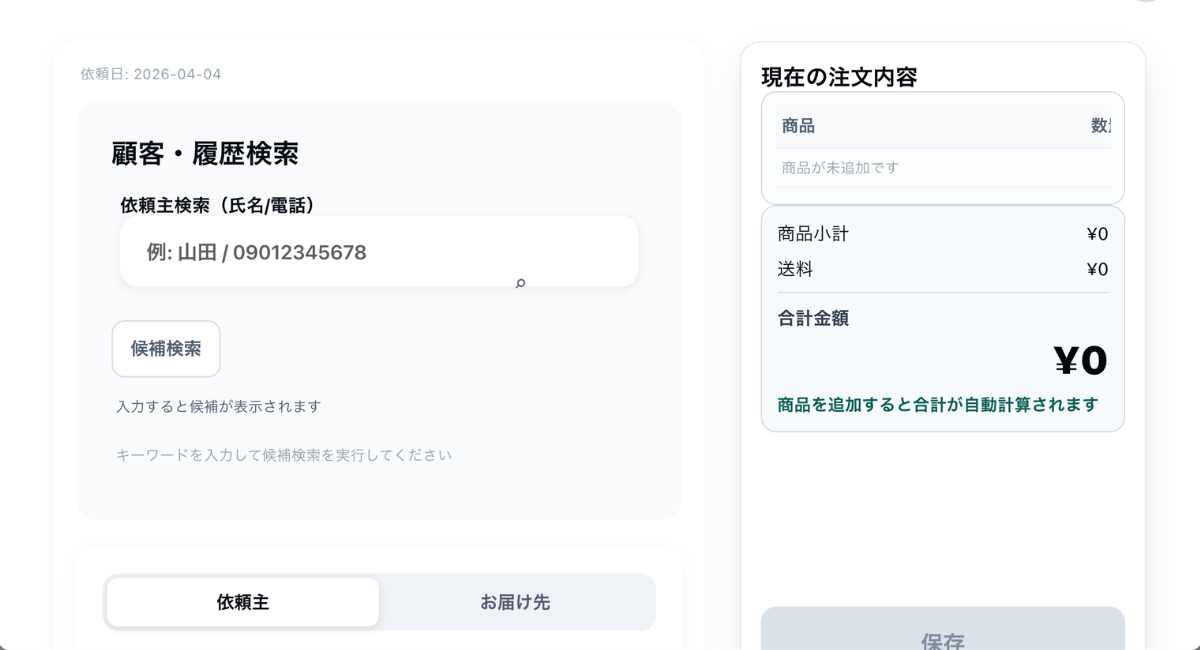
Task: Click the 依頼主検索 name/phone input field
Action: pos(378,252)
